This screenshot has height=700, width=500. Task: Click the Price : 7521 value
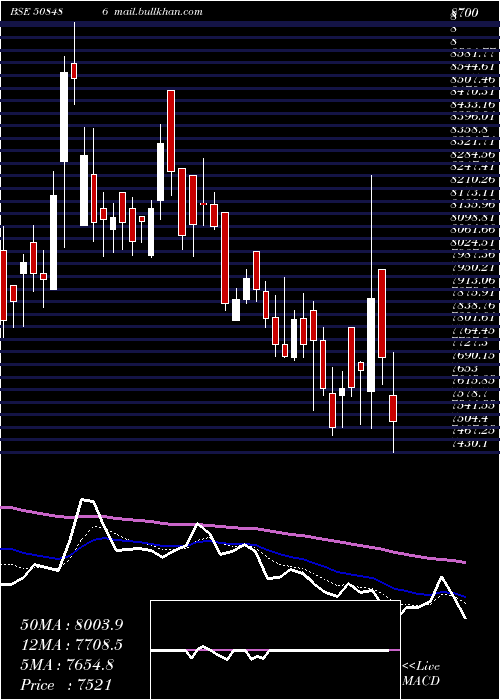[x=66, y=685]
